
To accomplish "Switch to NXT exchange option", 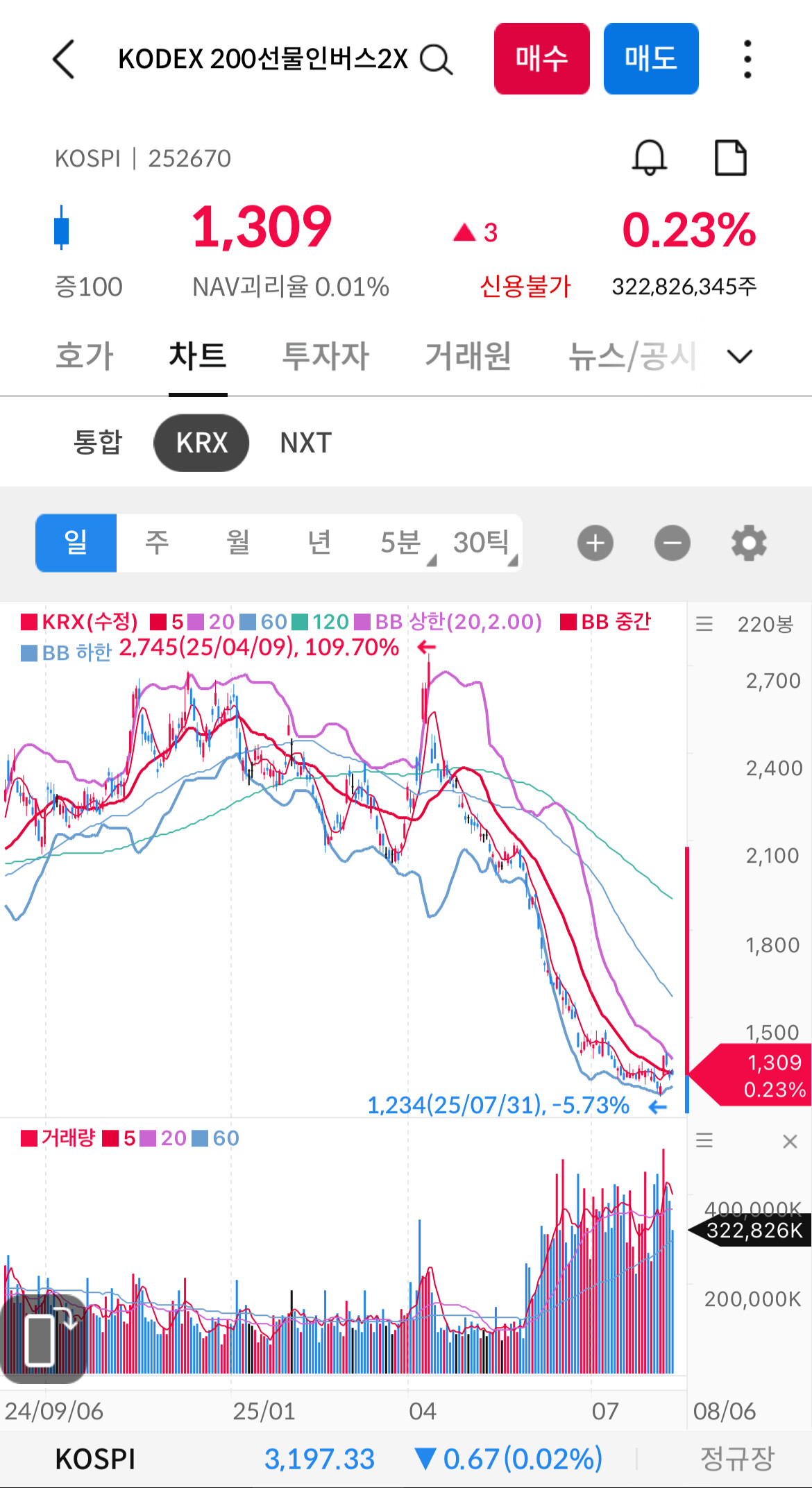I will point(306,443).
